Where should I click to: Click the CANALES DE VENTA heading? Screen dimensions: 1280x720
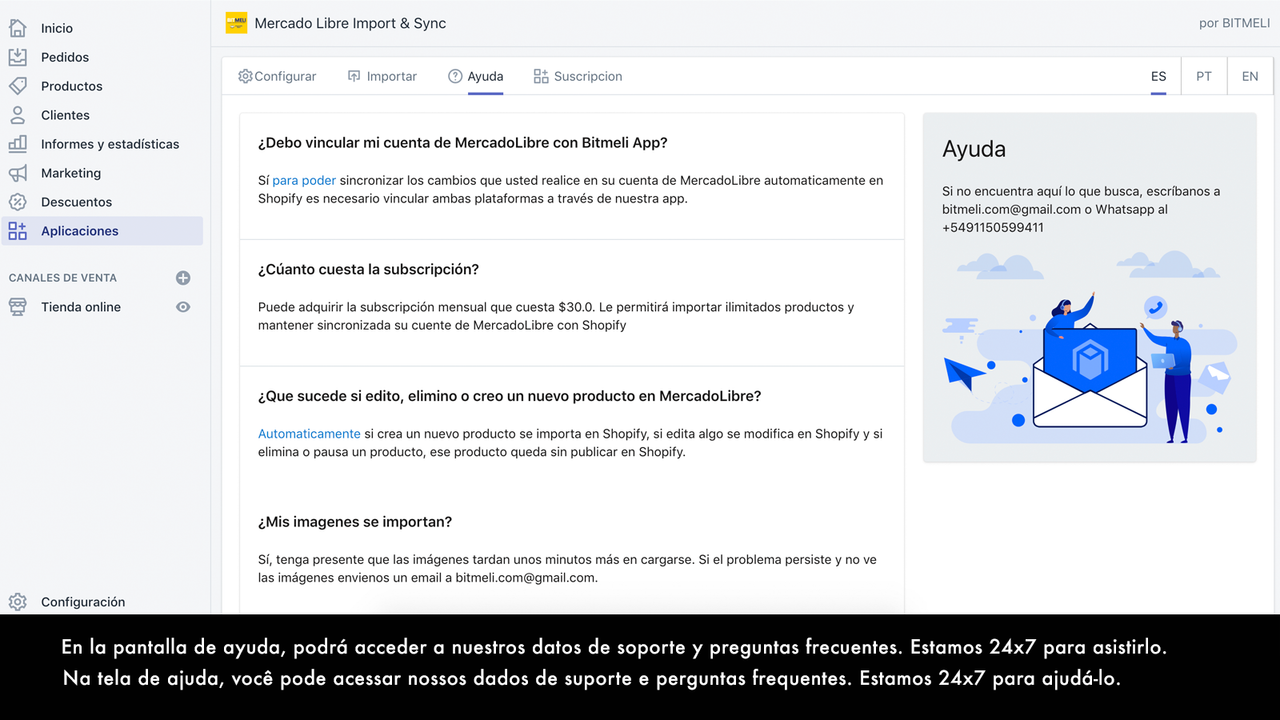[63, 278]
